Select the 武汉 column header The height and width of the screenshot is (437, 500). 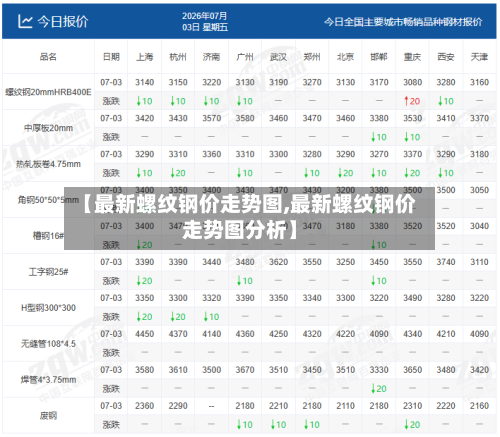coord(278,57)
